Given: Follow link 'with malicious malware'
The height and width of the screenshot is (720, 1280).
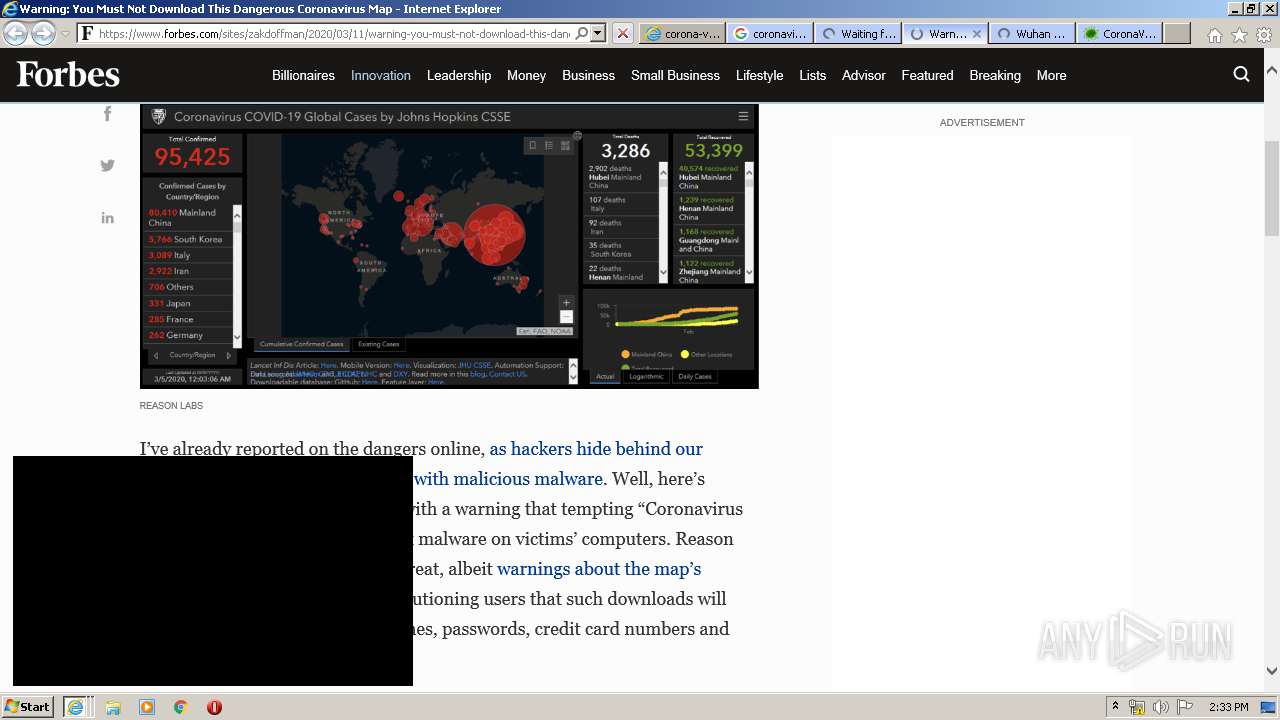Looking at the screenshot, I should 508,479.
